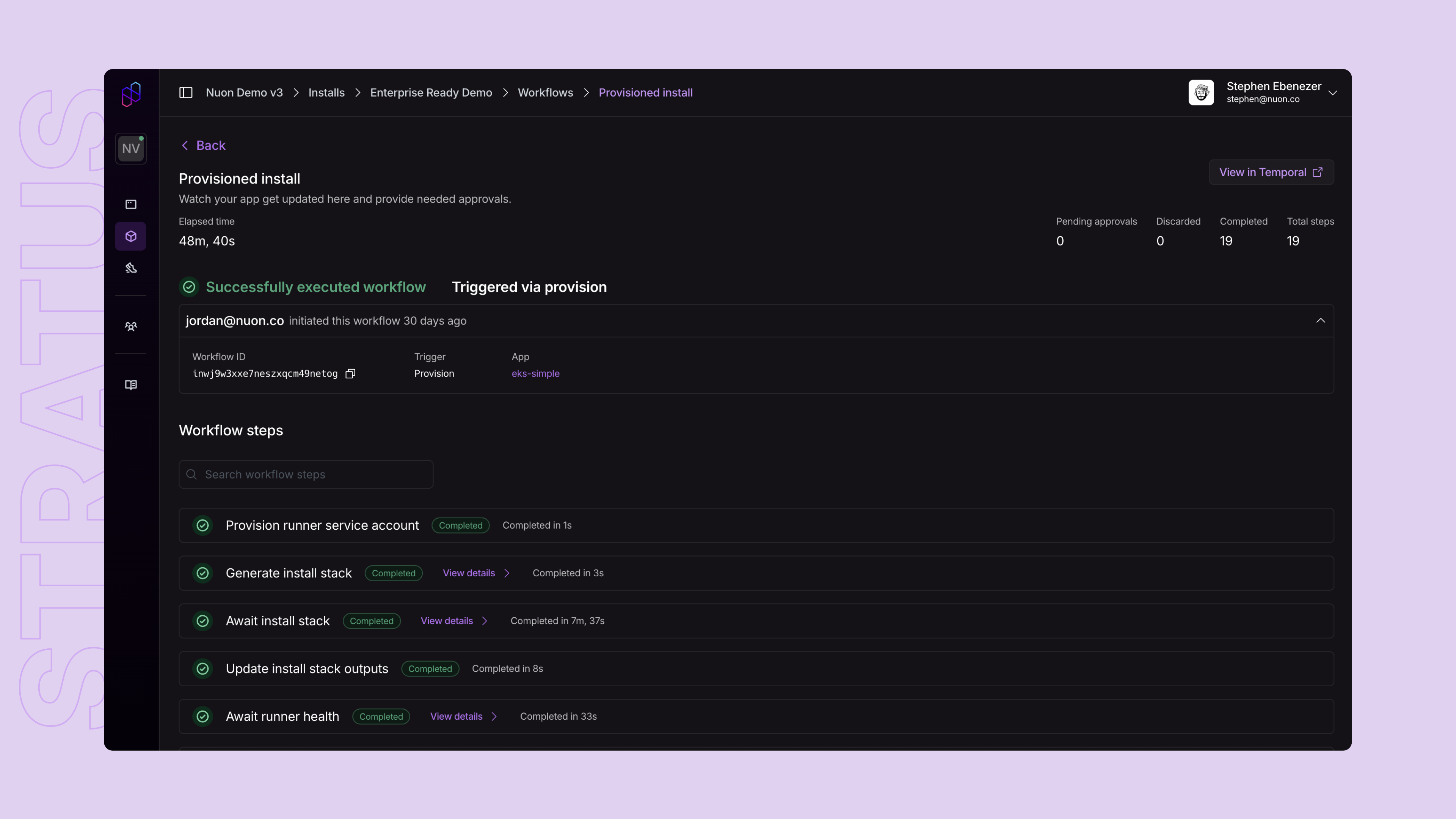This screenshot has height=819, width=1456.
Task: Open the NV organization switcher
Action: pos(130,149)
